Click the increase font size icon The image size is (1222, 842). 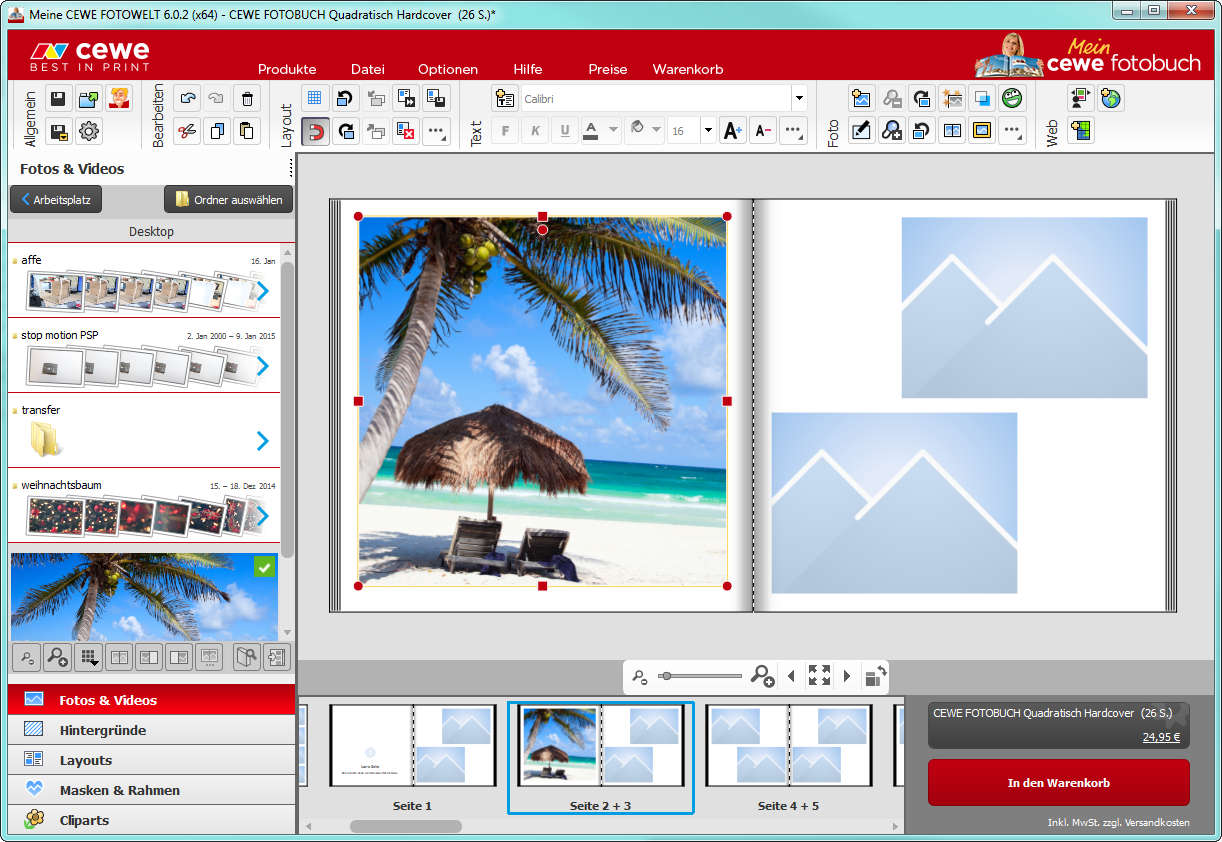pos(733,131)
